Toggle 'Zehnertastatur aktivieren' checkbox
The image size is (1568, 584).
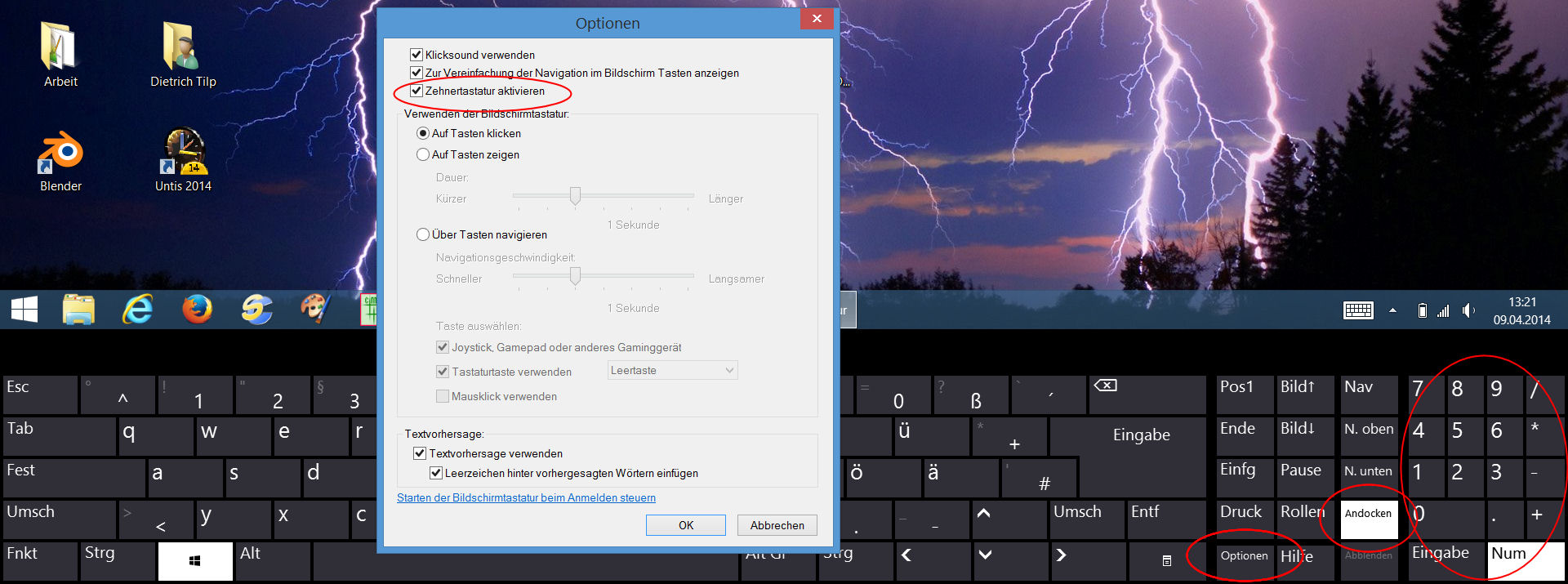click(x=416, y=91)
